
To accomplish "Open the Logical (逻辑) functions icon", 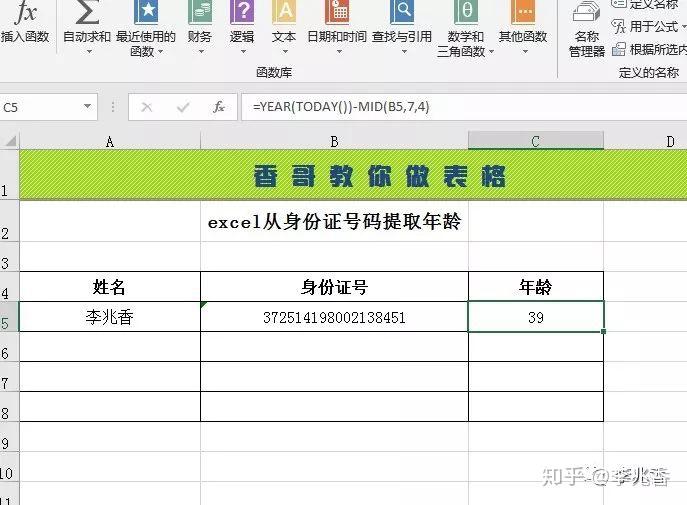I will (242, 12).
